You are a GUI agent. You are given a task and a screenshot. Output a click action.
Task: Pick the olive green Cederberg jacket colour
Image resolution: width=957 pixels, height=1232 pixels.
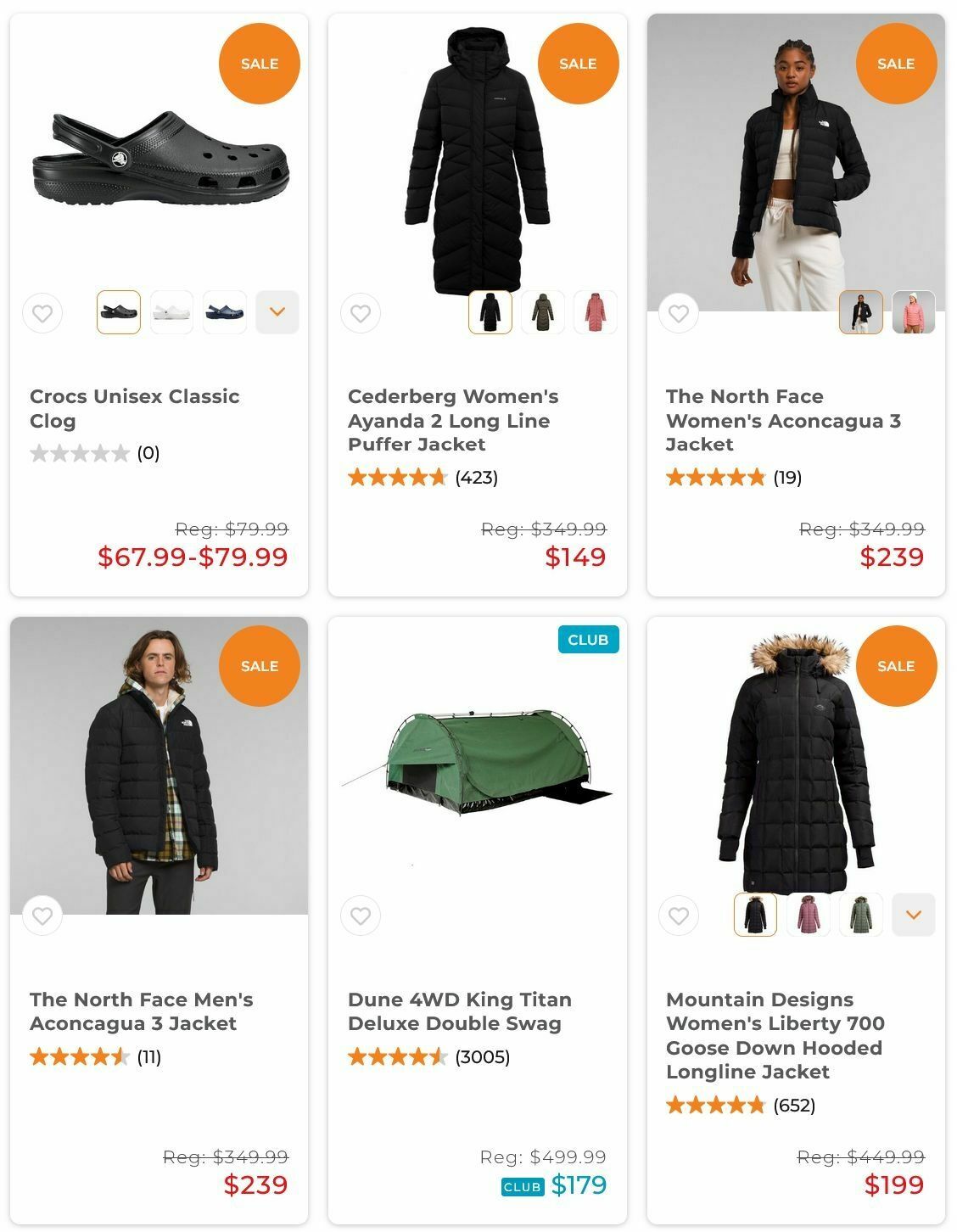[x=543, y=312]
